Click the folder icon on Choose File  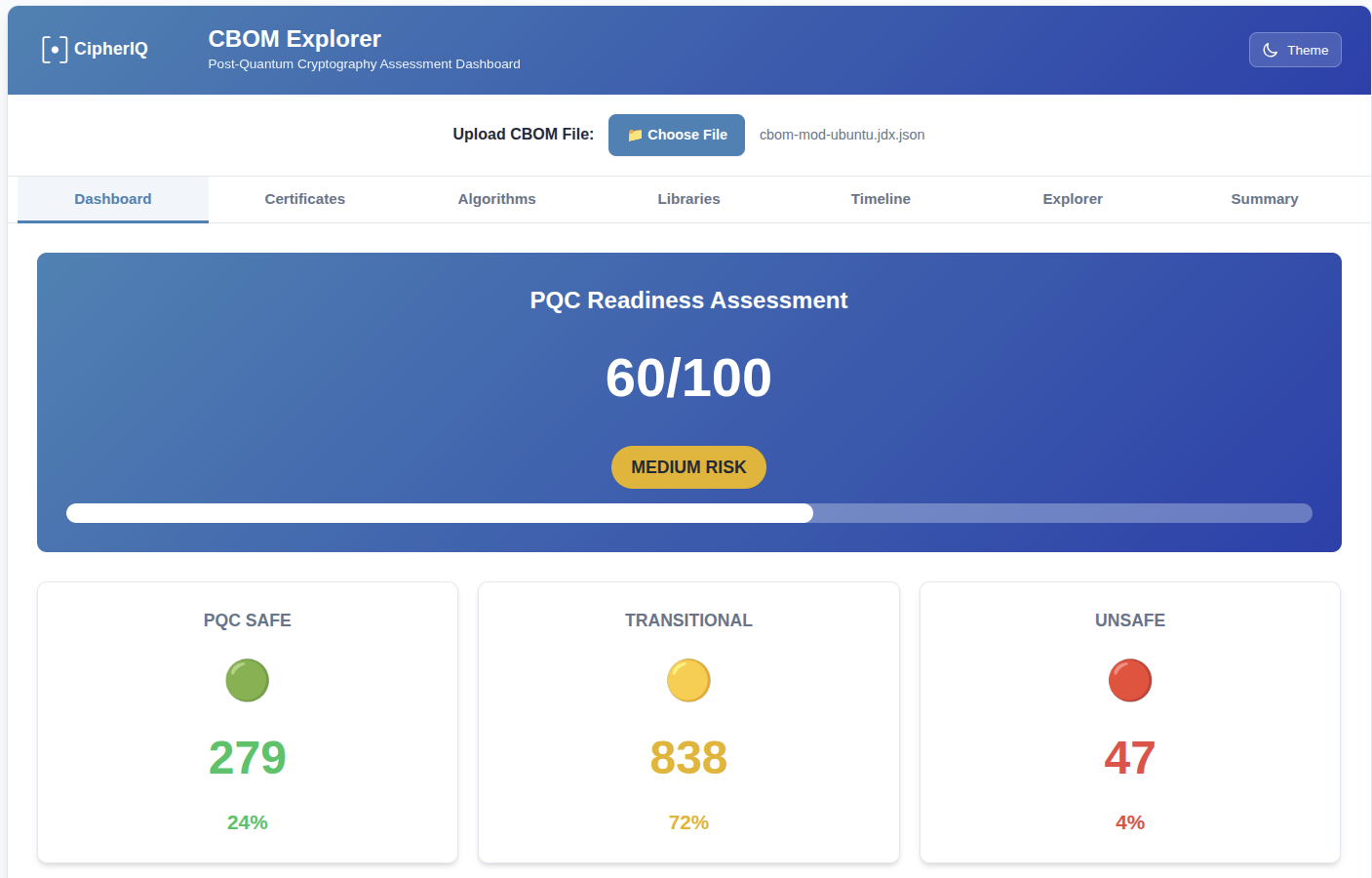(635, 136)
